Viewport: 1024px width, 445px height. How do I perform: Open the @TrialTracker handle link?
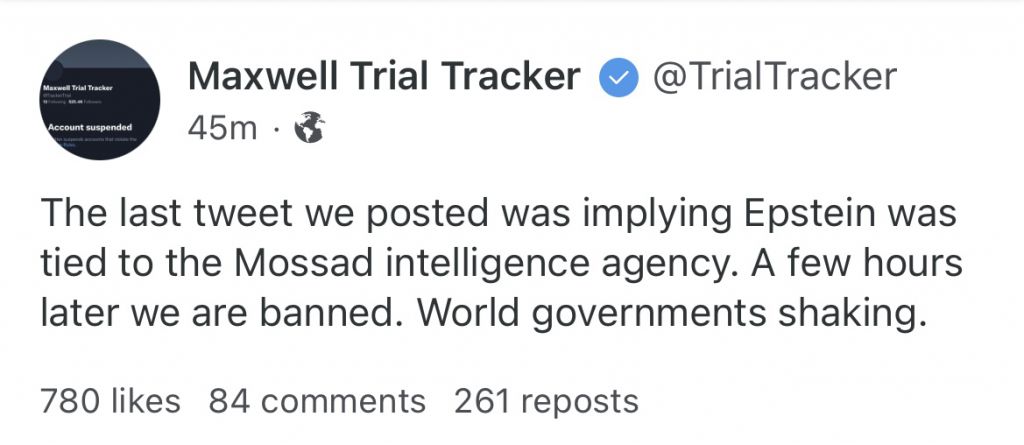(775, 78)
